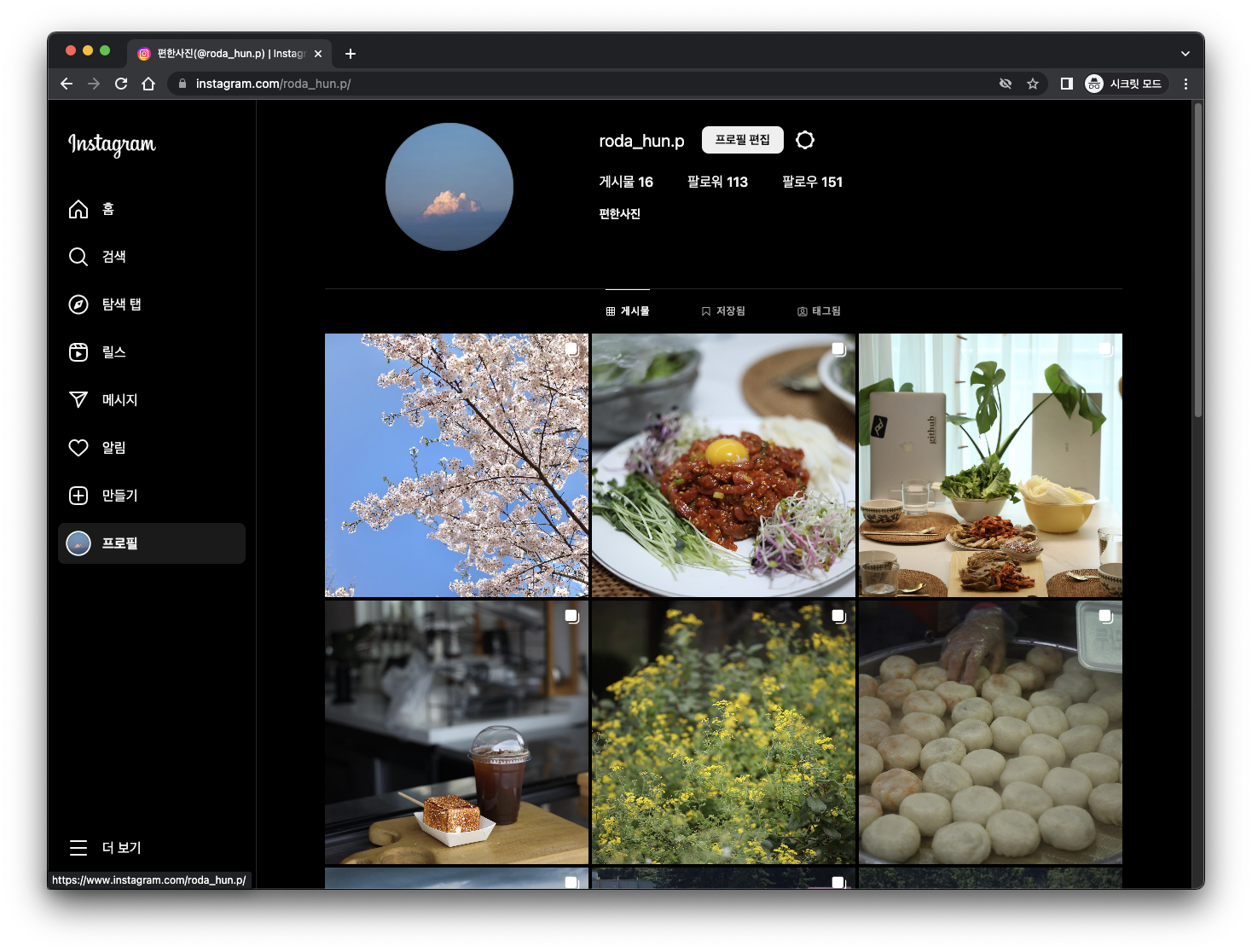Click the 프로필 편집 button
The width and height of the screenshot is (1252, 952).
click(x=743, y=140)
